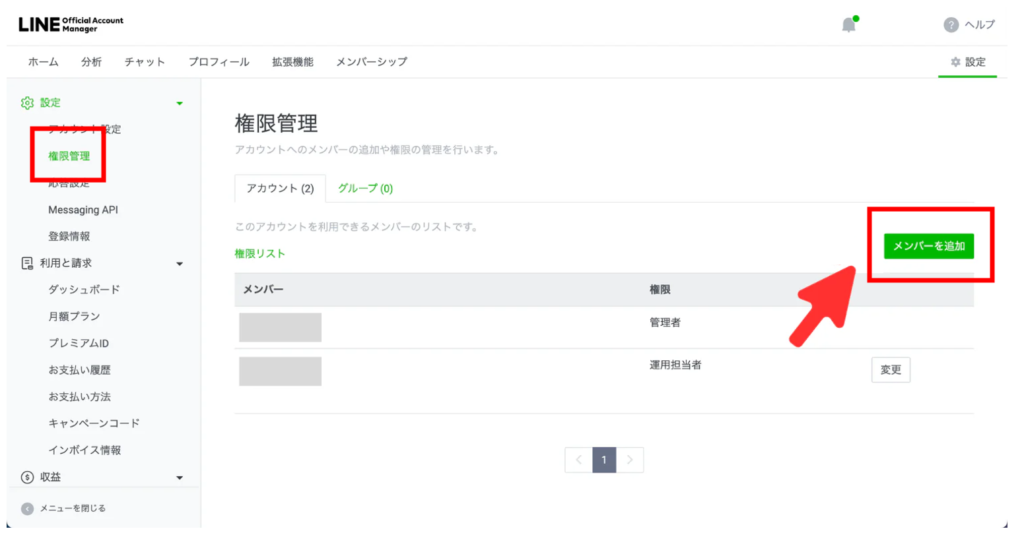Collapse the 設定 sidebar section arrow
The image size is (1024, 533).
pyautogui.click(x=179, y=103)
